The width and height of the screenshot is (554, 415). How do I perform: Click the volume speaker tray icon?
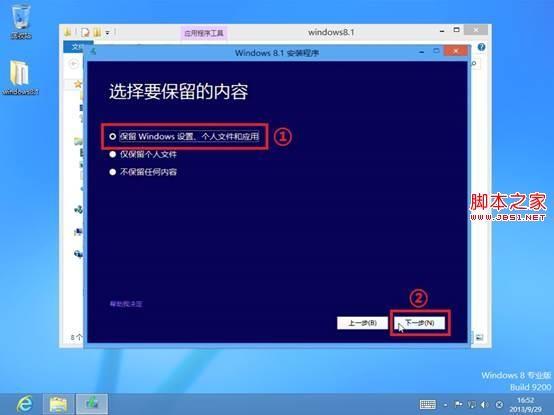[485, 404]
